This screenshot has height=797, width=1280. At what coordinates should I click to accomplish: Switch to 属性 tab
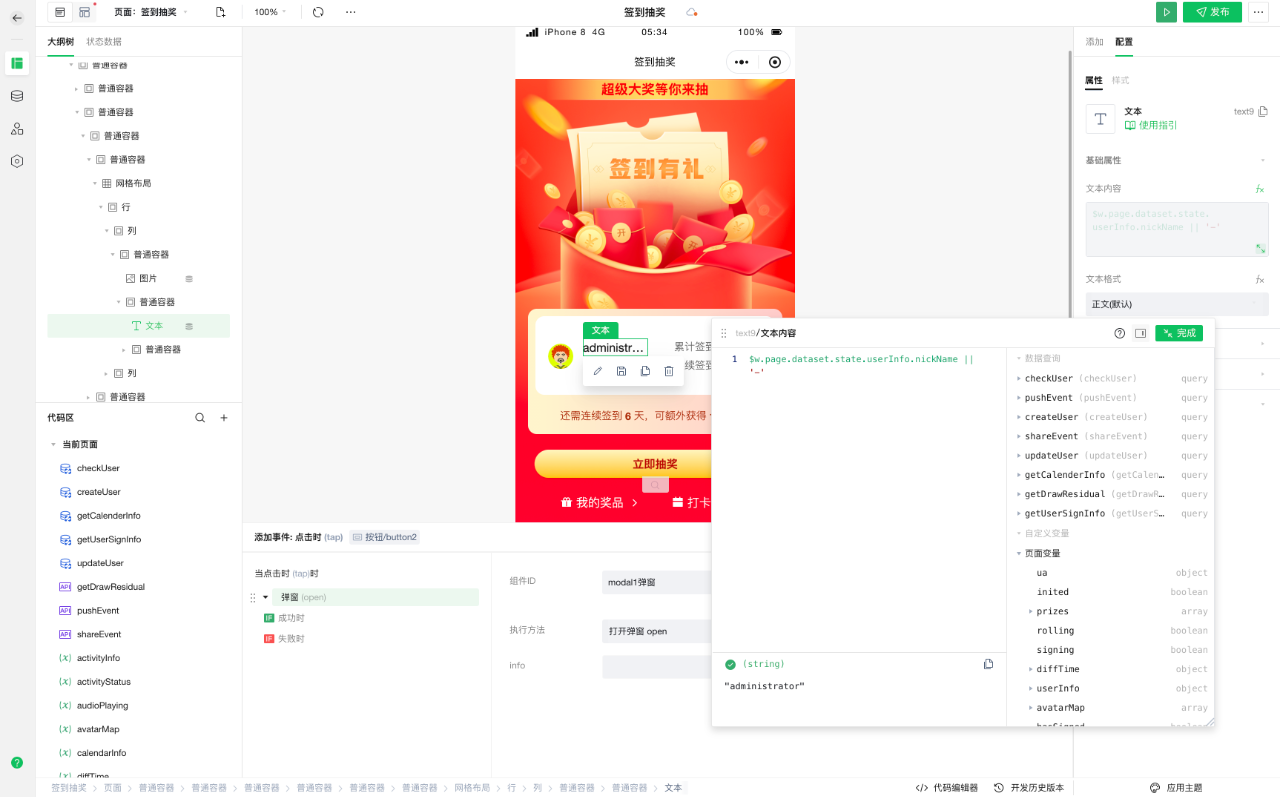click(1093, 80)
